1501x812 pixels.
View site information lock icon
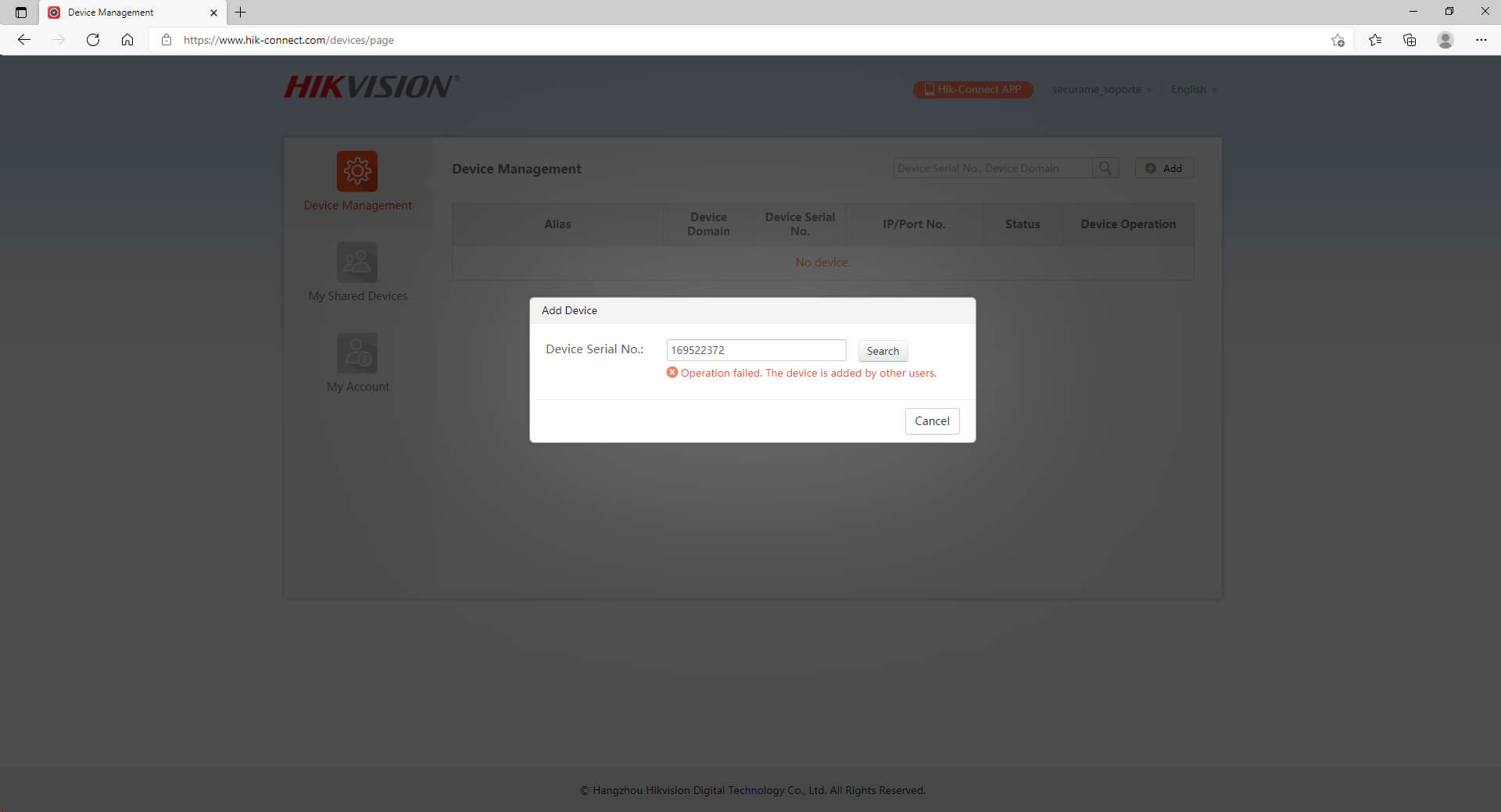click(167, 40)
